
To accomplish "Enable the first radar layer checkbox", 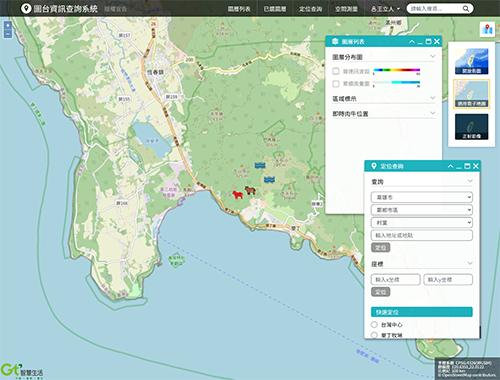I will [336, 71].
